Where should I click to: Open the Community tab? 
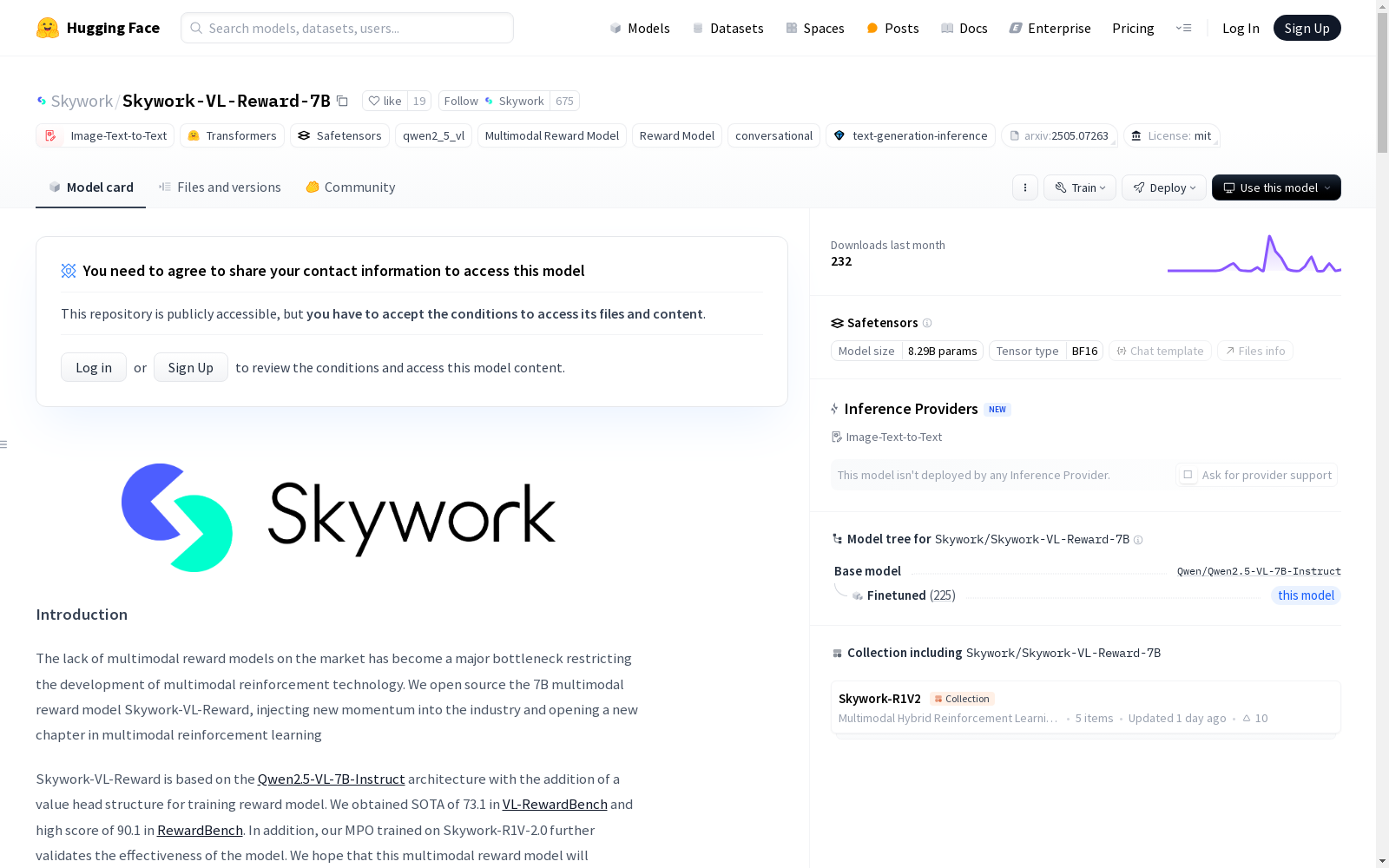pos(351,187)
